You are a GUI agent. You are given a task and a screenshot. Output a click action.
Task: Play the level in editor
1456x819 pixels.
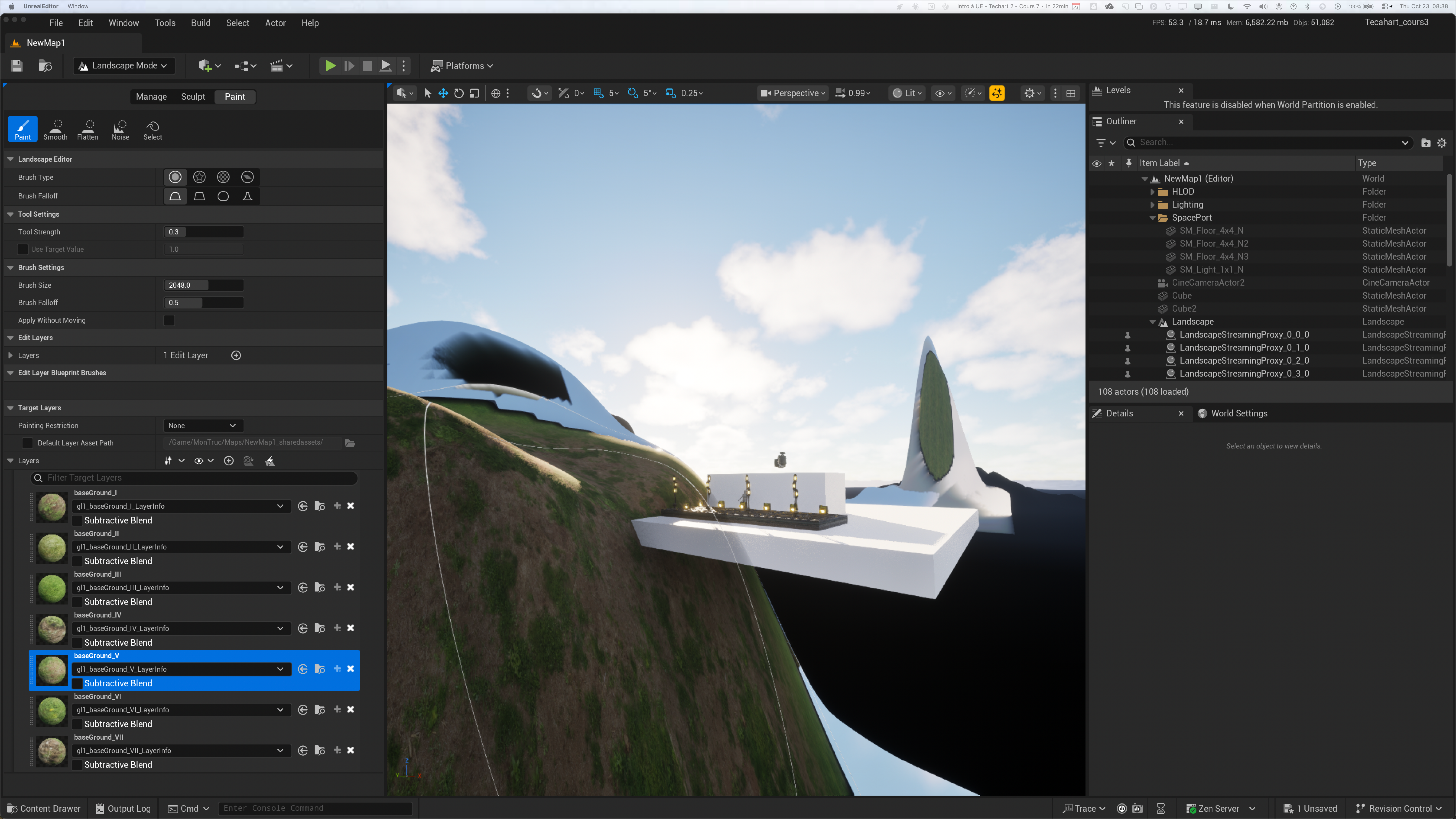(331, 66)
